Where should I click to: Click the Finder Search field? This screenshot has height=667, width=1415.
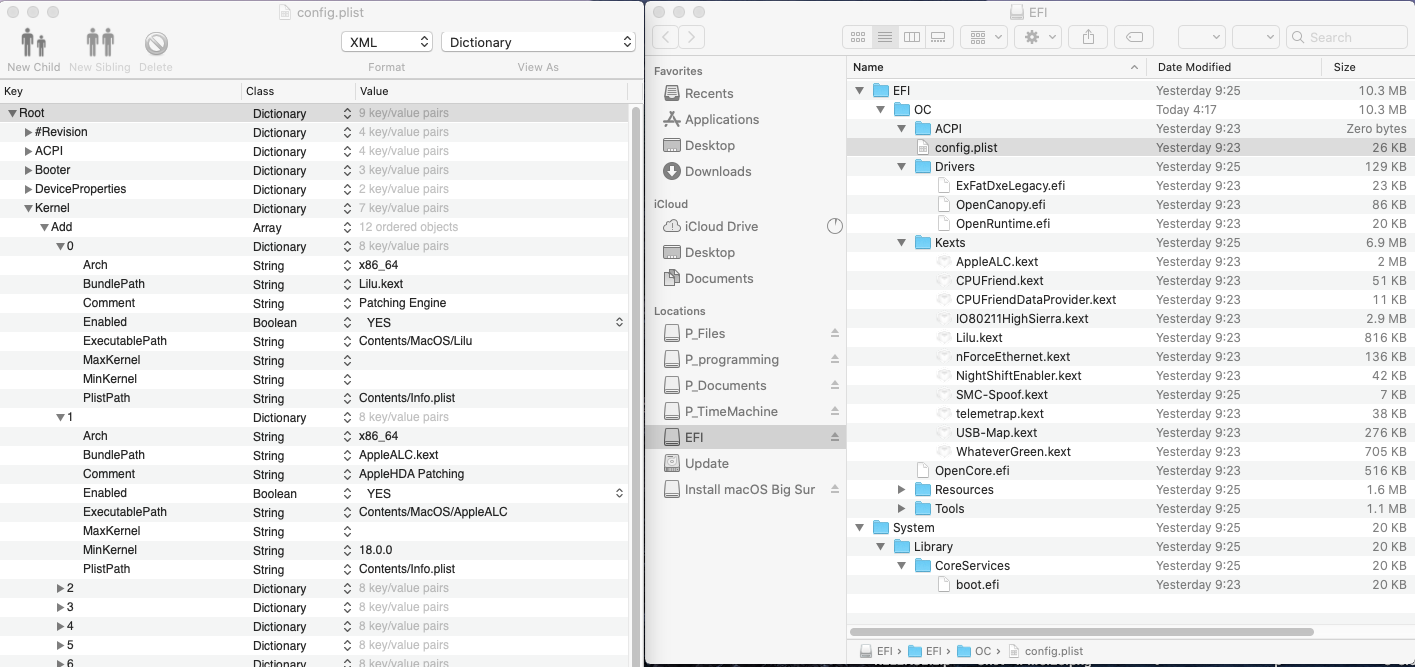(1346, 37)
